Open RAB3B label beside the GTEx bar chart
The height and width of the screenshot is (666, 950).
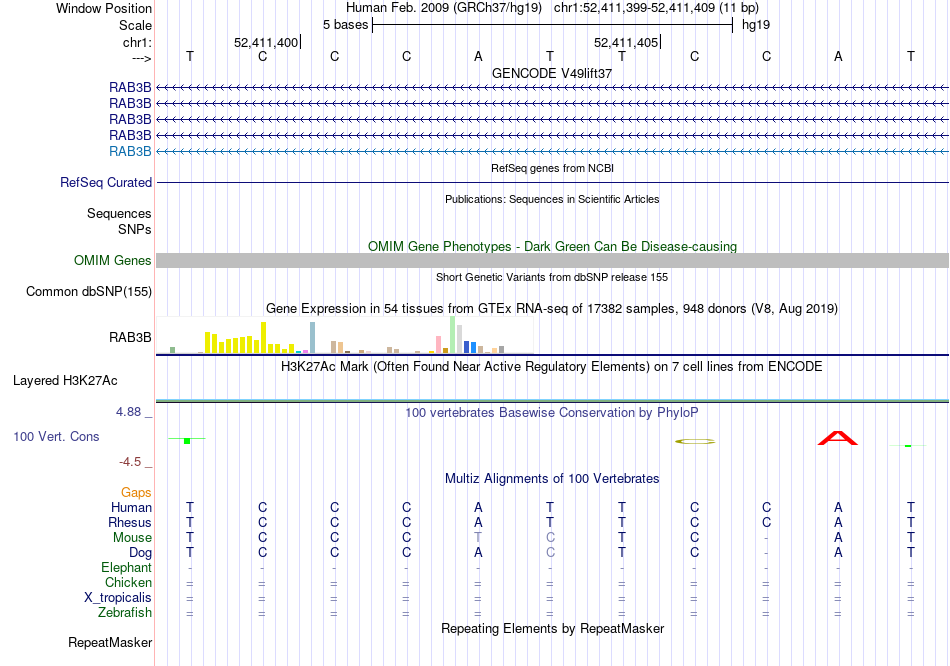tap(130, 338)
